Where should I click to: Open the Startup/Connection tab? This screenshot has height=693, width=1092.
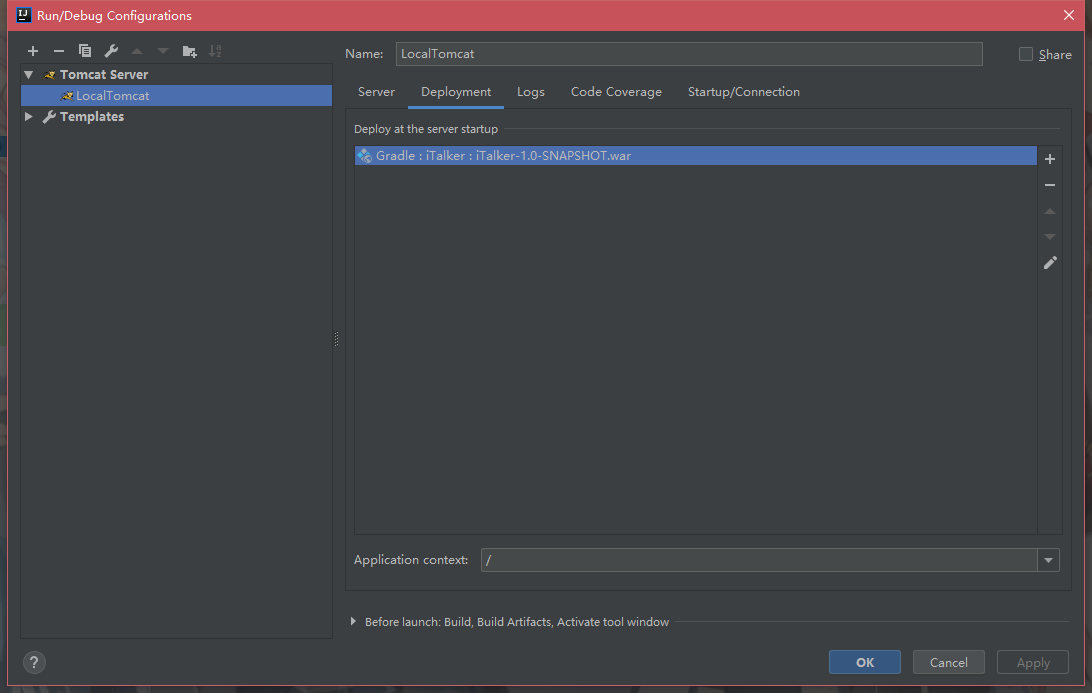pyautogui.click(x=744, y=92)
